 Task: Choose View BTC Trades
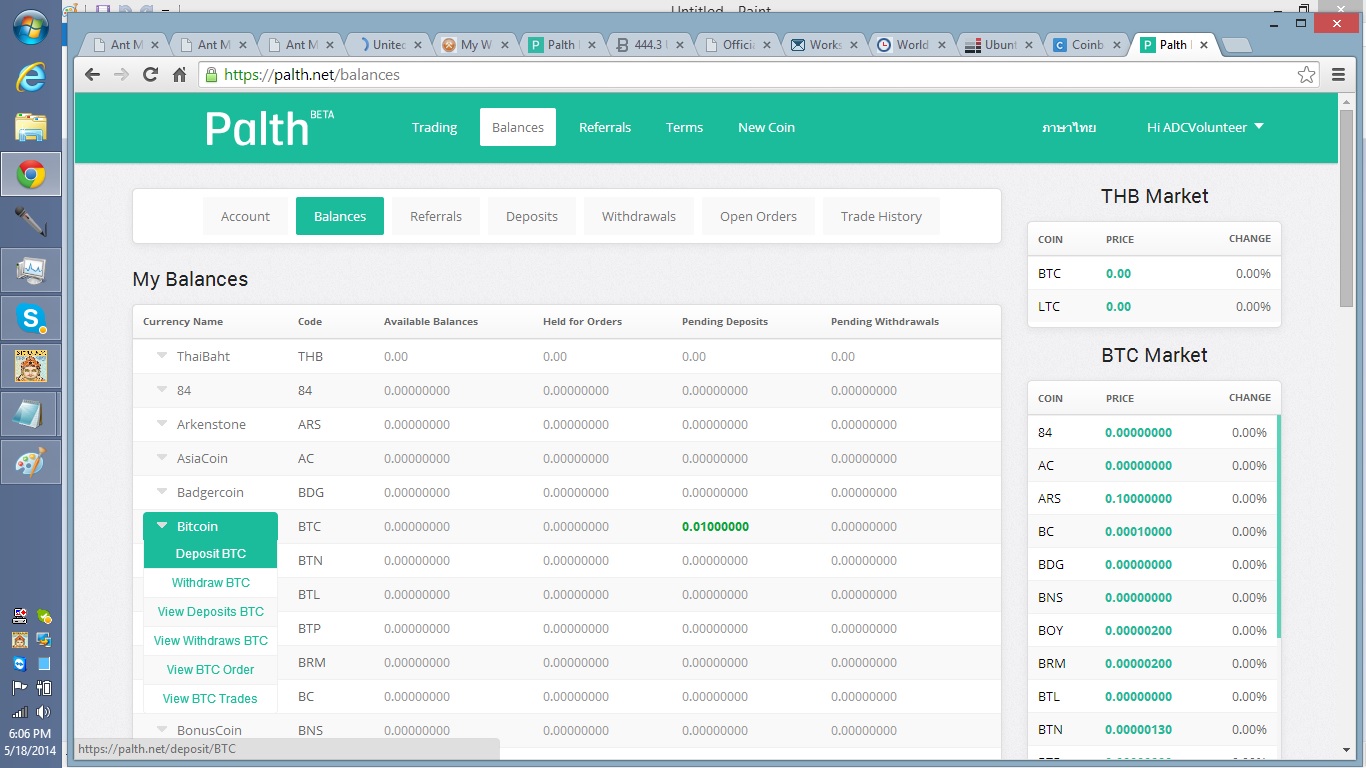[x=210, y=698]
